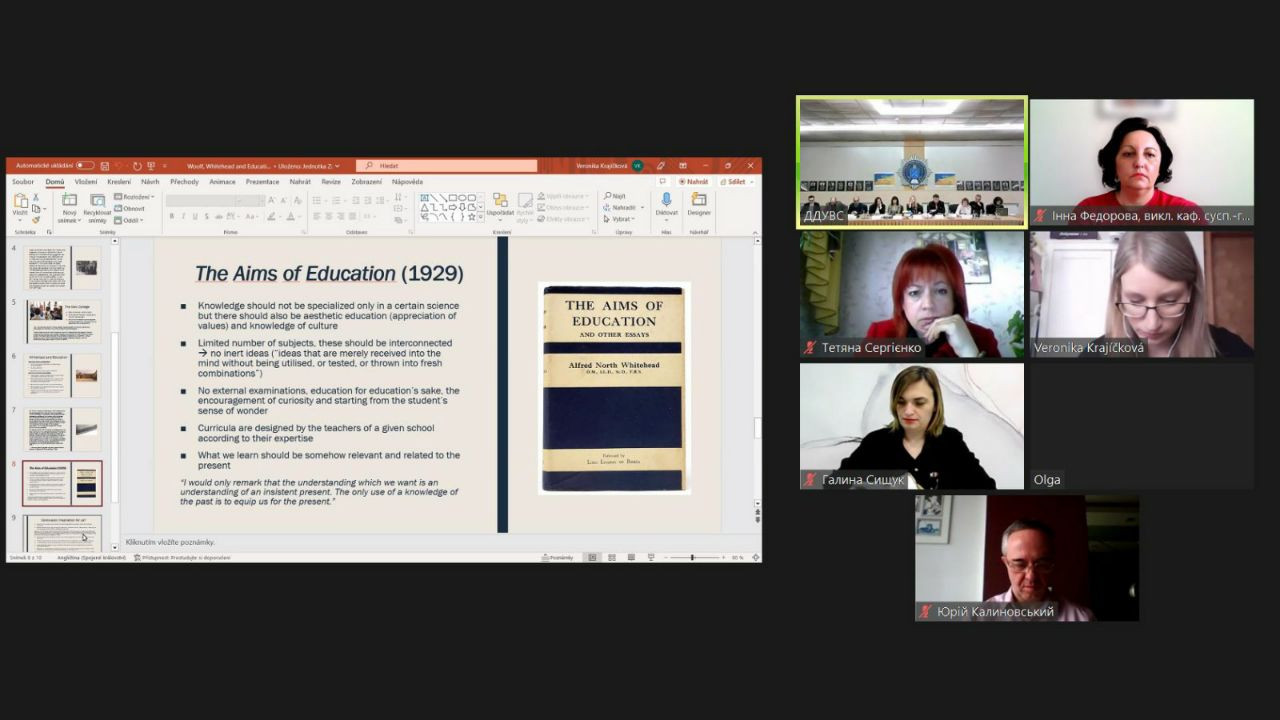The width and height of the screenshot is (1280, 720).
Task: Expand the Oddíl section dropdown
Action: pyautogui.click(x=128, y=219)
